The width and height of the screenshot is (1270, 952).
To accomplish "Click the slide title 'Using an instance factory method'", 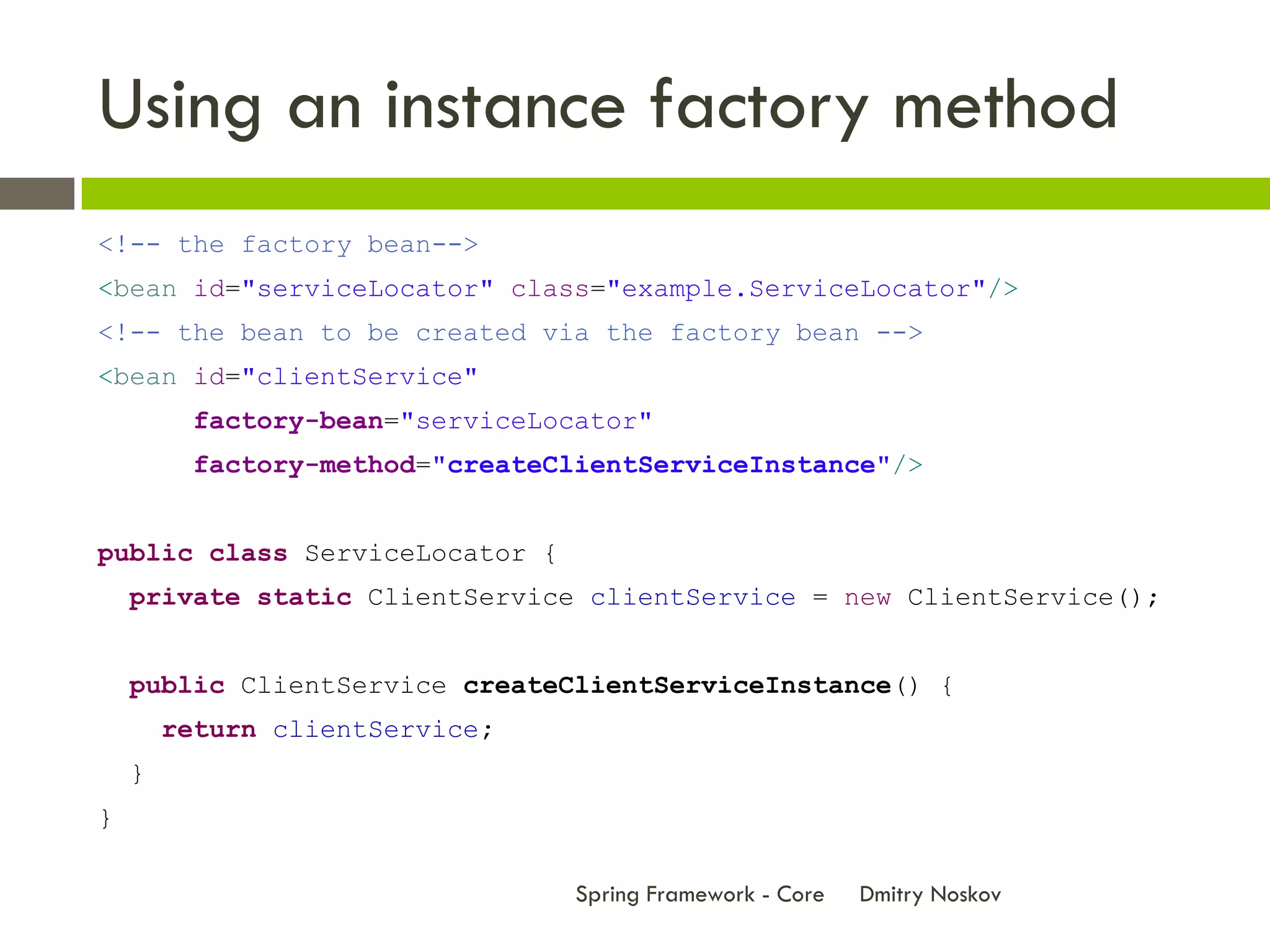I will point(608,107).
